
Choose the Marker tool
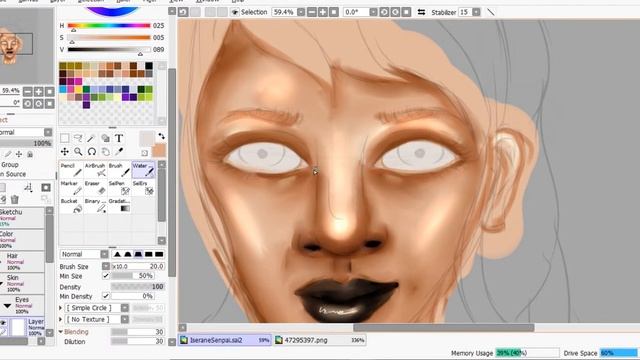71,187
